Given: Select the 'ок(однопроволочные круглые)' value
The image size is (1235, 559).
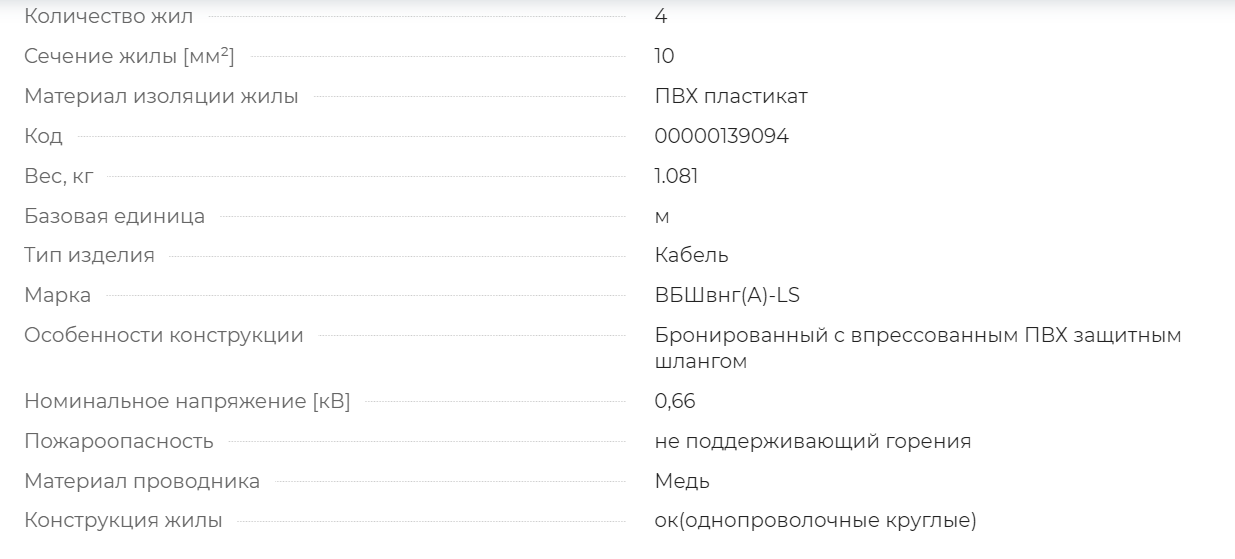Looking at the screenshot, I should pyautogui.click(x=816, y=521).
